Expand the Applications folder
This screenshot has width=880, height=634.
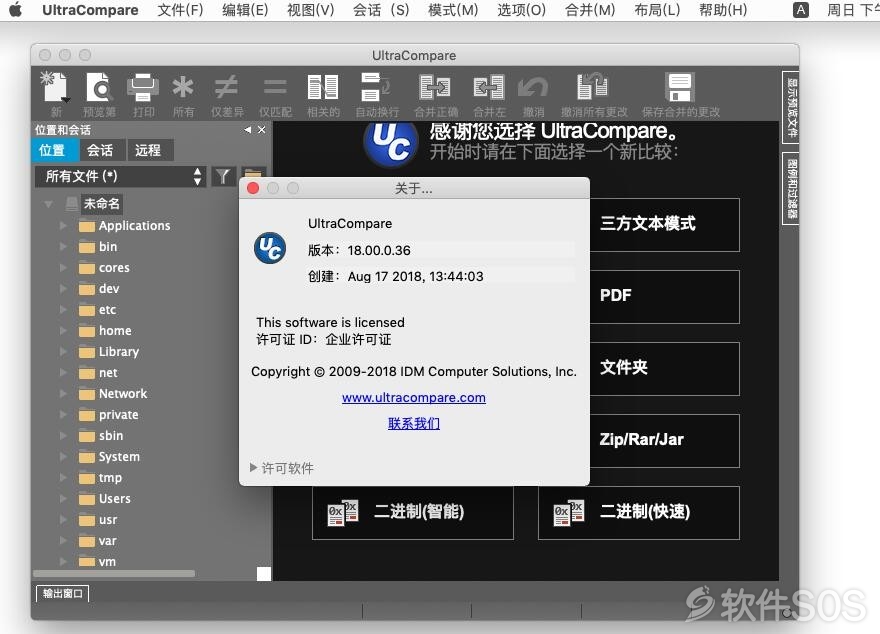[x=63, y=226]
